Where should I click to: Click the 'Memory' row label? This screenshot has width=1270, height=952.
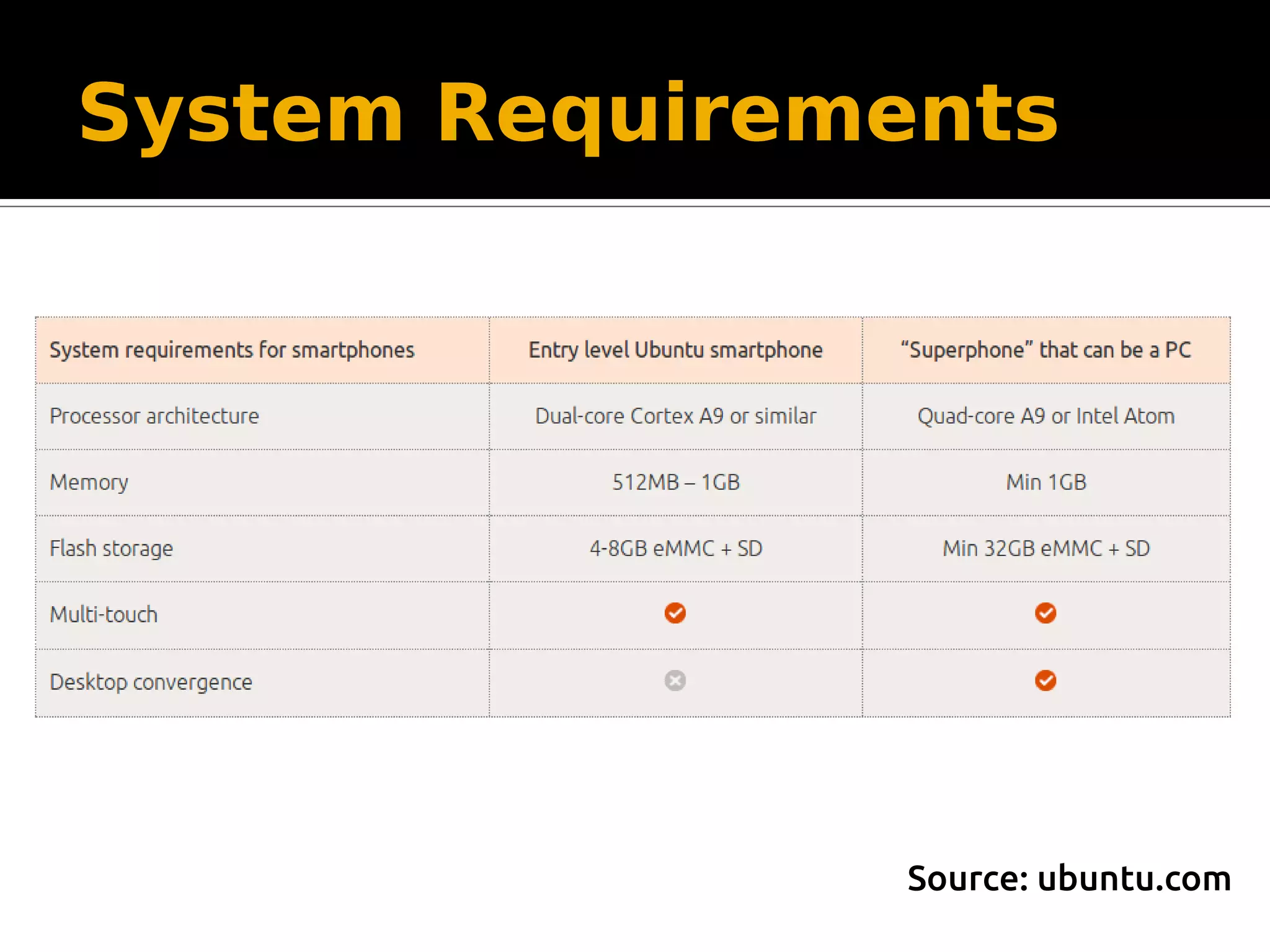click(89, 483)
